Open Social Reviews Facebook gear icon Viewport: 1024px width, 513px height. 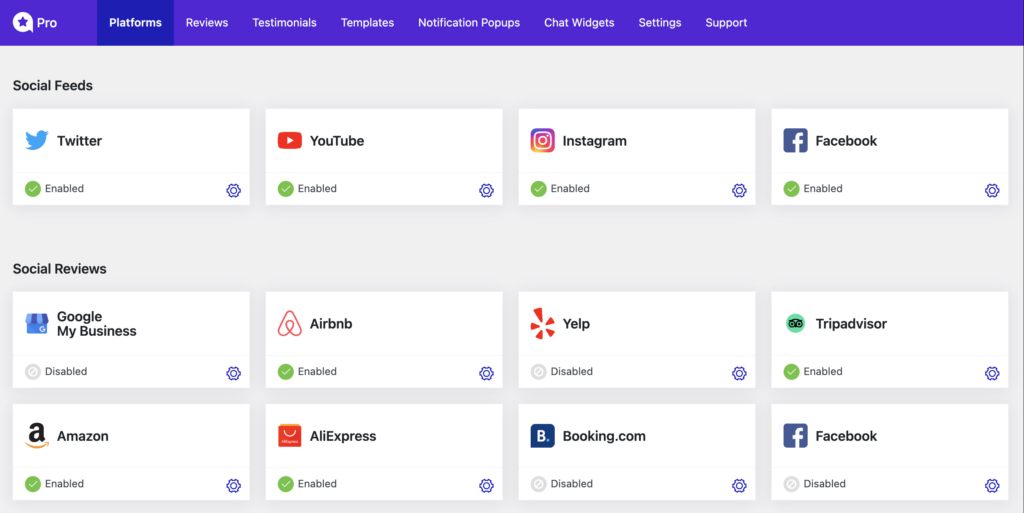click(991, 486)
